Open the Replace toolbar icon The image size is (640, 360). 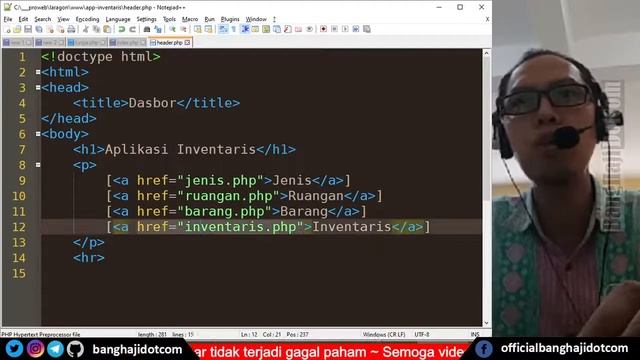158,29
